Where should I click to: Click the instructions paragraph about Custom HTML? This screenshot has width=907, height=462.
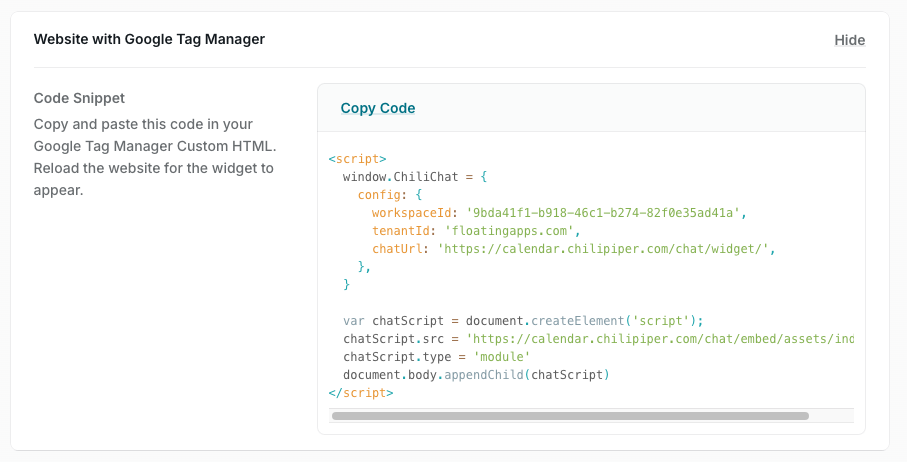pyautogui.click(x=155, y=157)
